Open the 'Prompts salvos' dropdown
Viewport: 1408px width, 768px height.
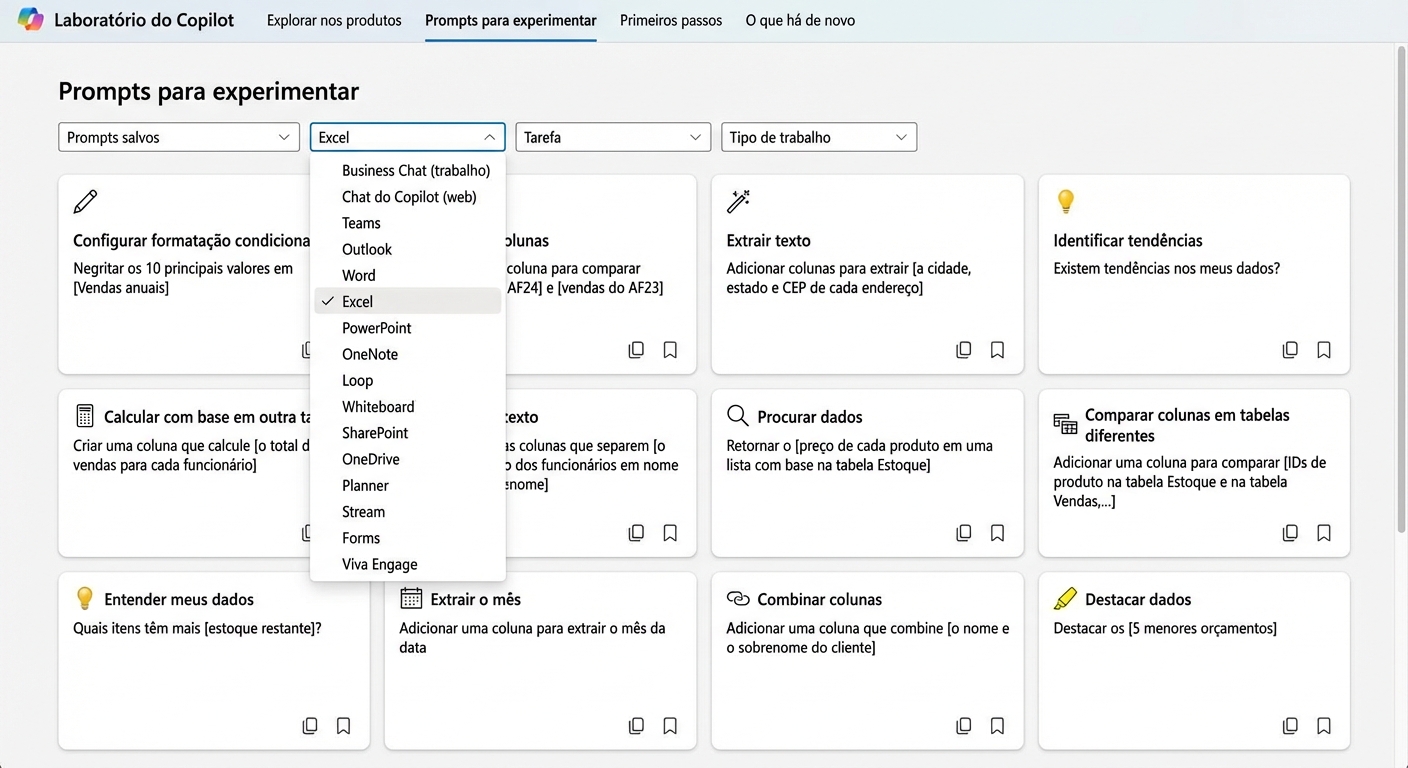179,138
